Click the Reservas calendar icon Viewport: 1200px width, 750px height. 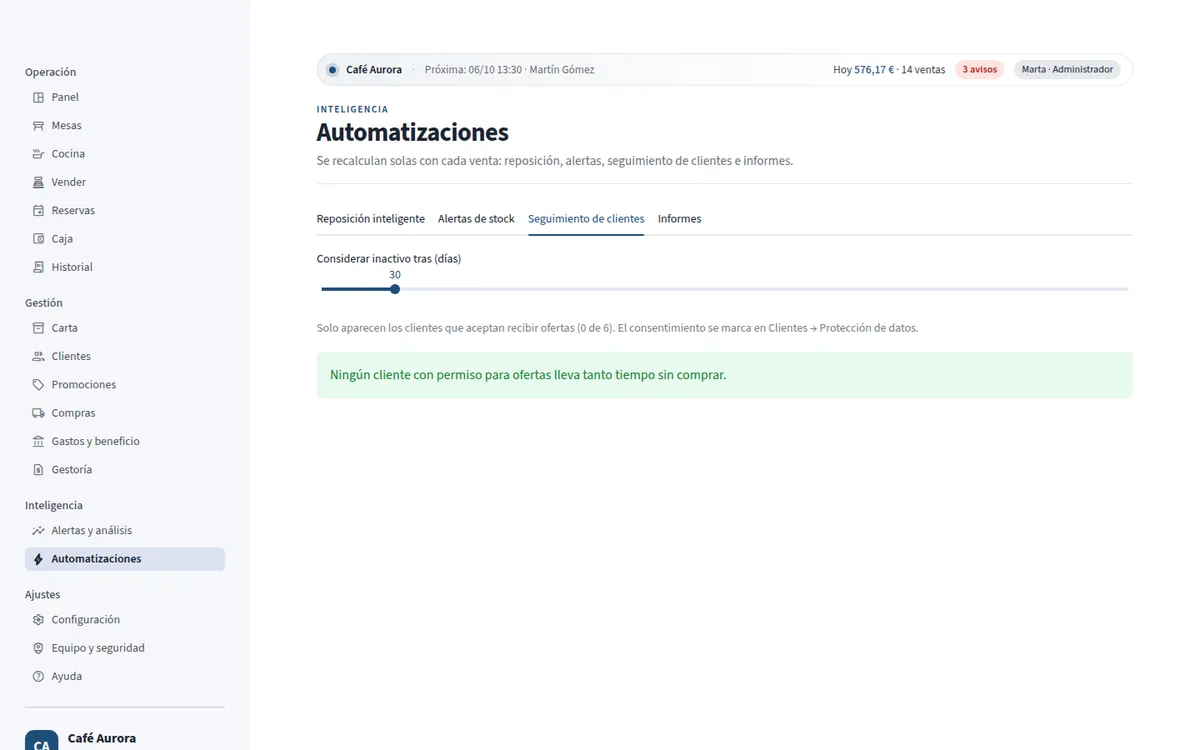pos(38,211)
